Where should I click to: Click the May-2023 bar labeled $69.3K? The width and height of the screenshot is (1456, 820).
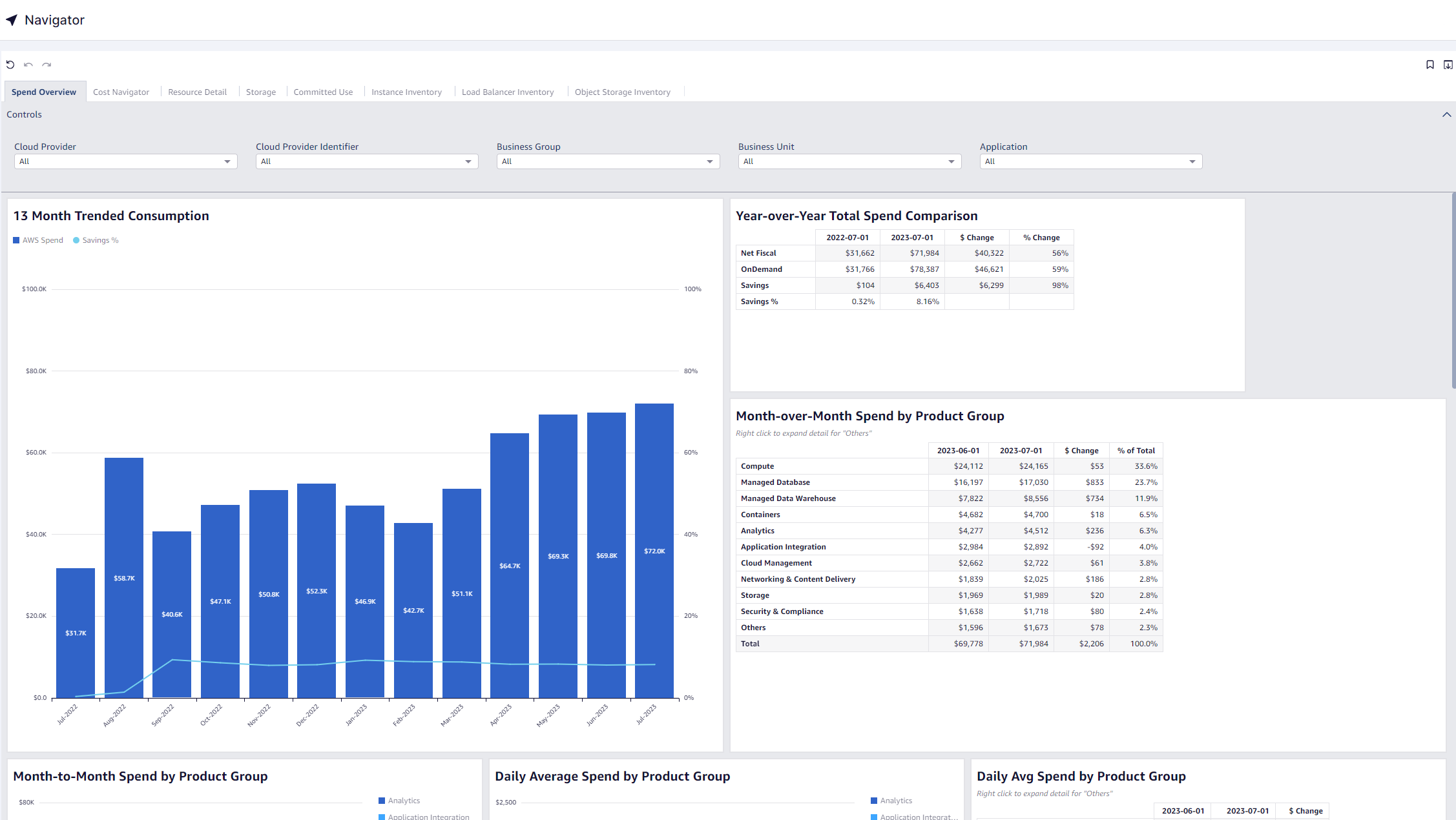558,556
